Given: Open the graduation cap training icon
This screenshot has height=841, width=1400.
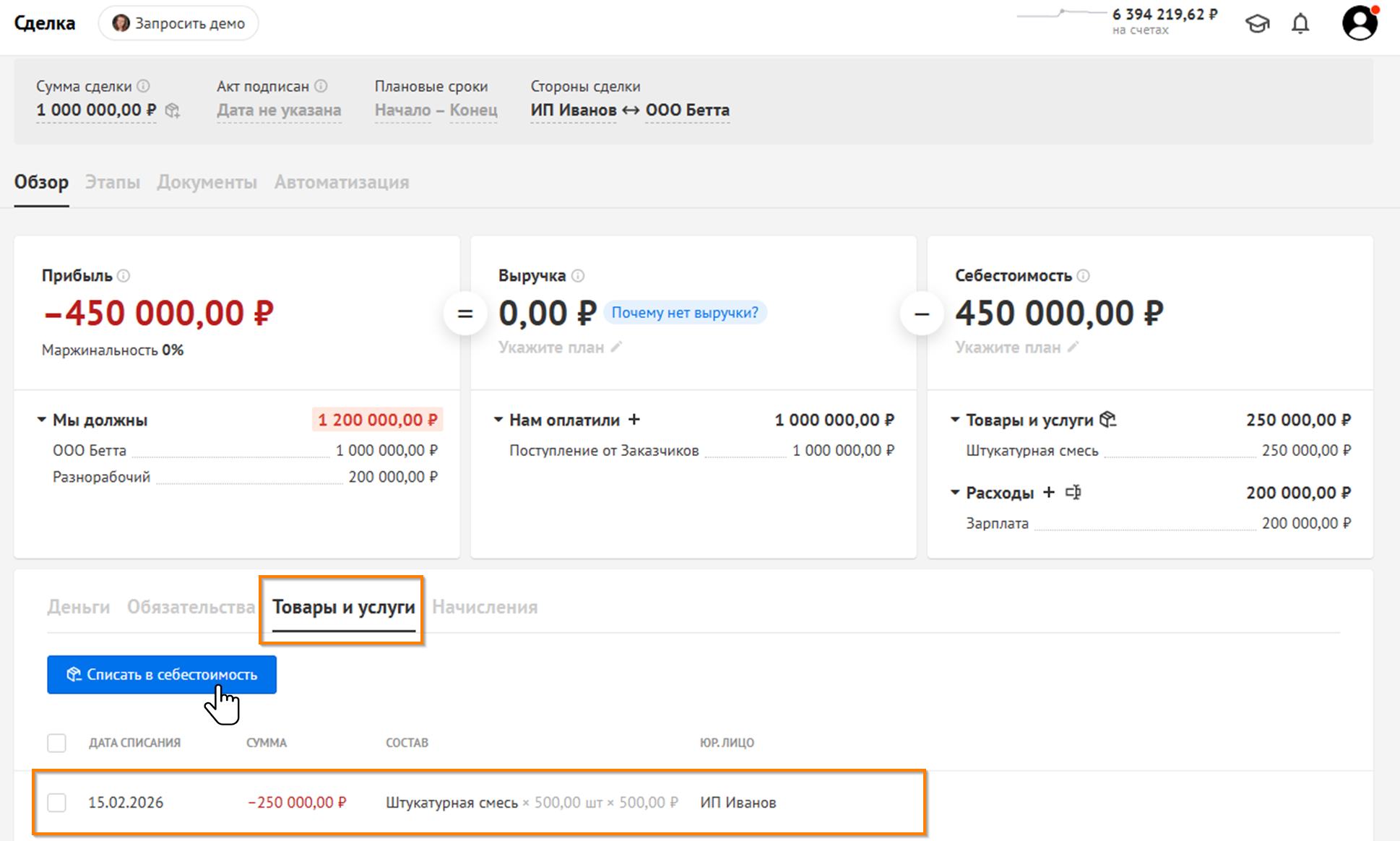Looking at the screenshot, I should pos(1257,24).
